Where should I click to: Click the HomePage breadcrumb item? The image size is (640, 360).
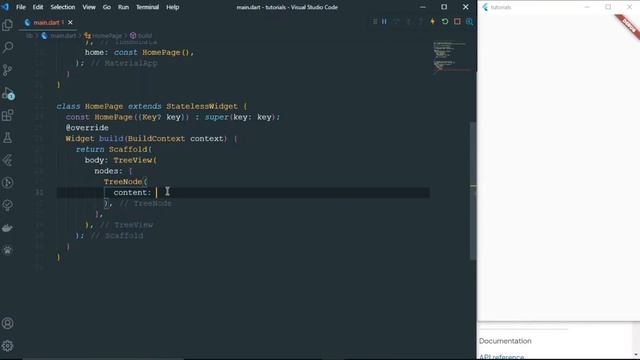(103, 36)
